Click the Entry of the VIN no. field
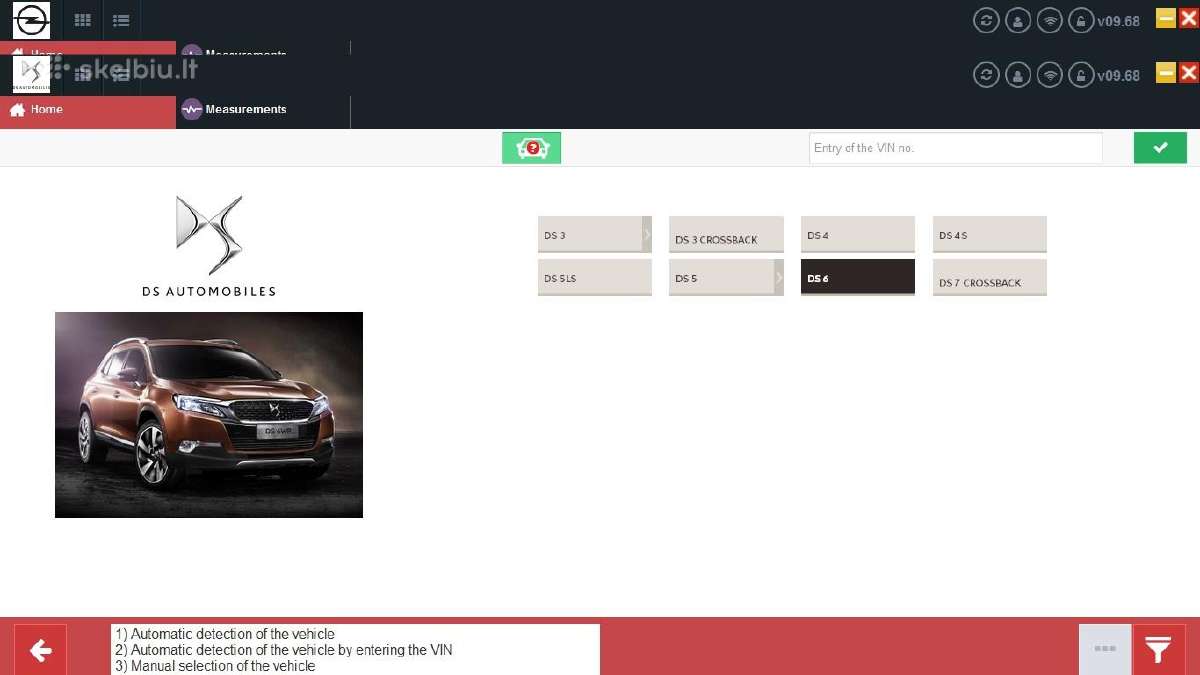The image size is (1200, 675). 955,148
